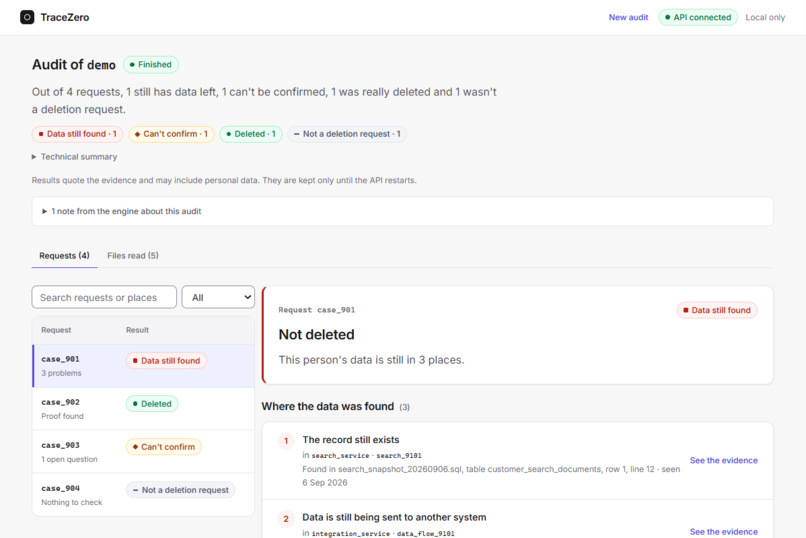Click the API connected status badge
Viewport: 806px width, 538px height.
pos(698,17)
